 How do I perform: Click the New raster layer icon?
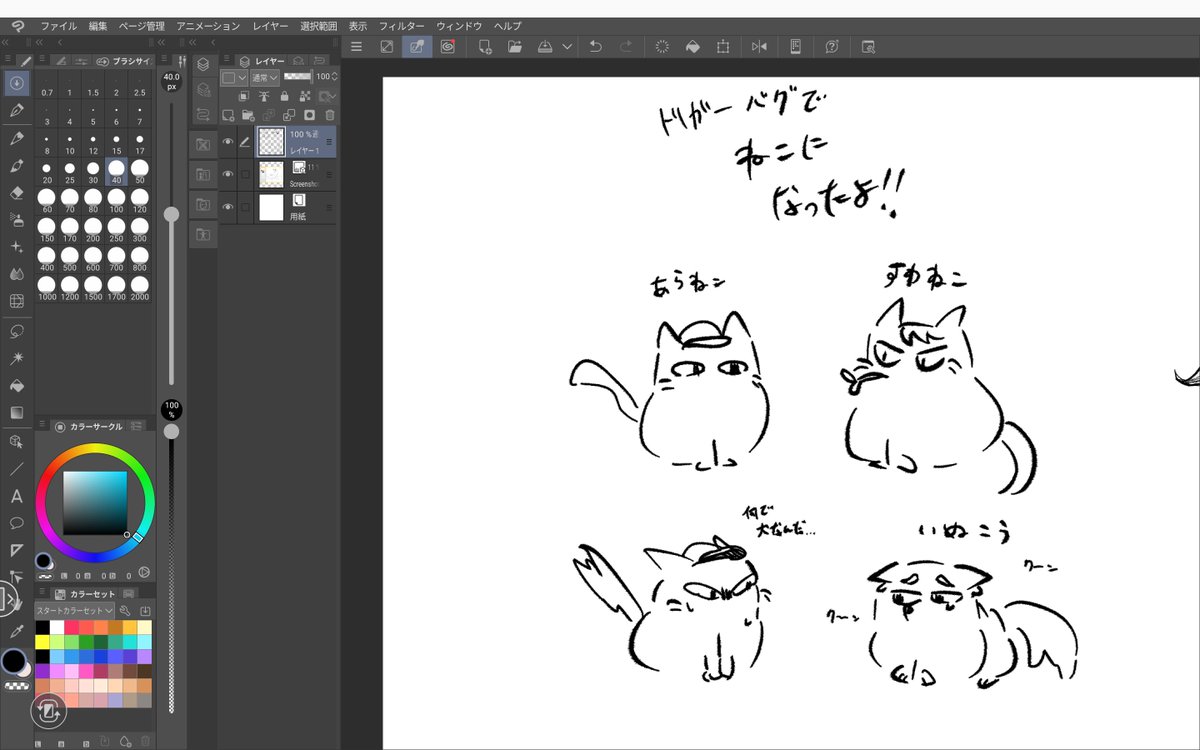pos(229,115)
